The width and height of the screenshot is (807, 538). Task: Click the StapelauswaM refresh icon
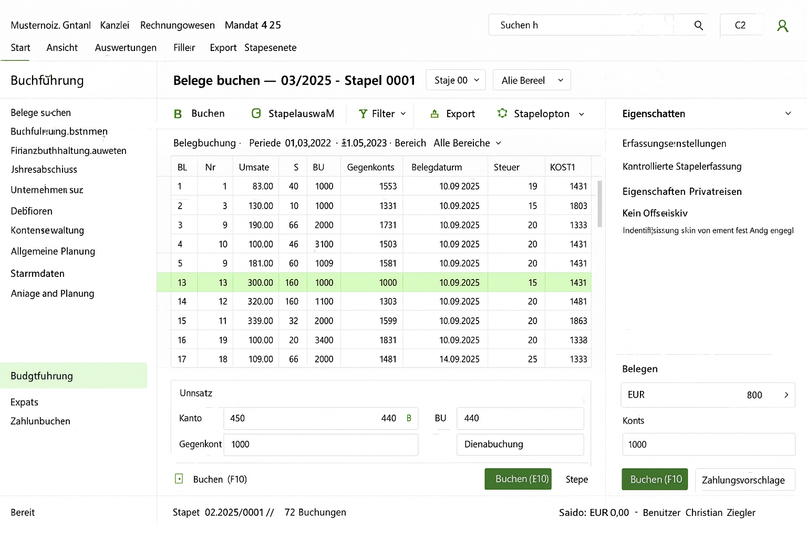(255, 114)
